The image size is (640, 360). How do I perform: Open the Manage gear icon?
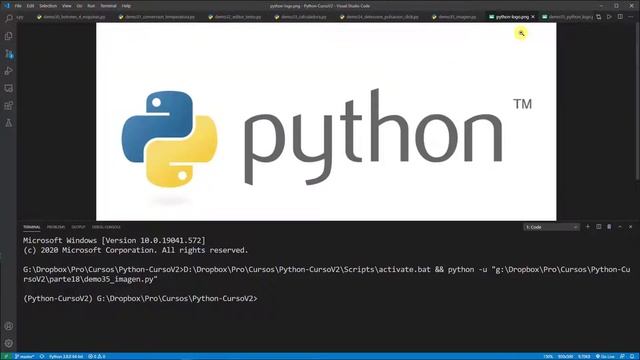[9, 343]
